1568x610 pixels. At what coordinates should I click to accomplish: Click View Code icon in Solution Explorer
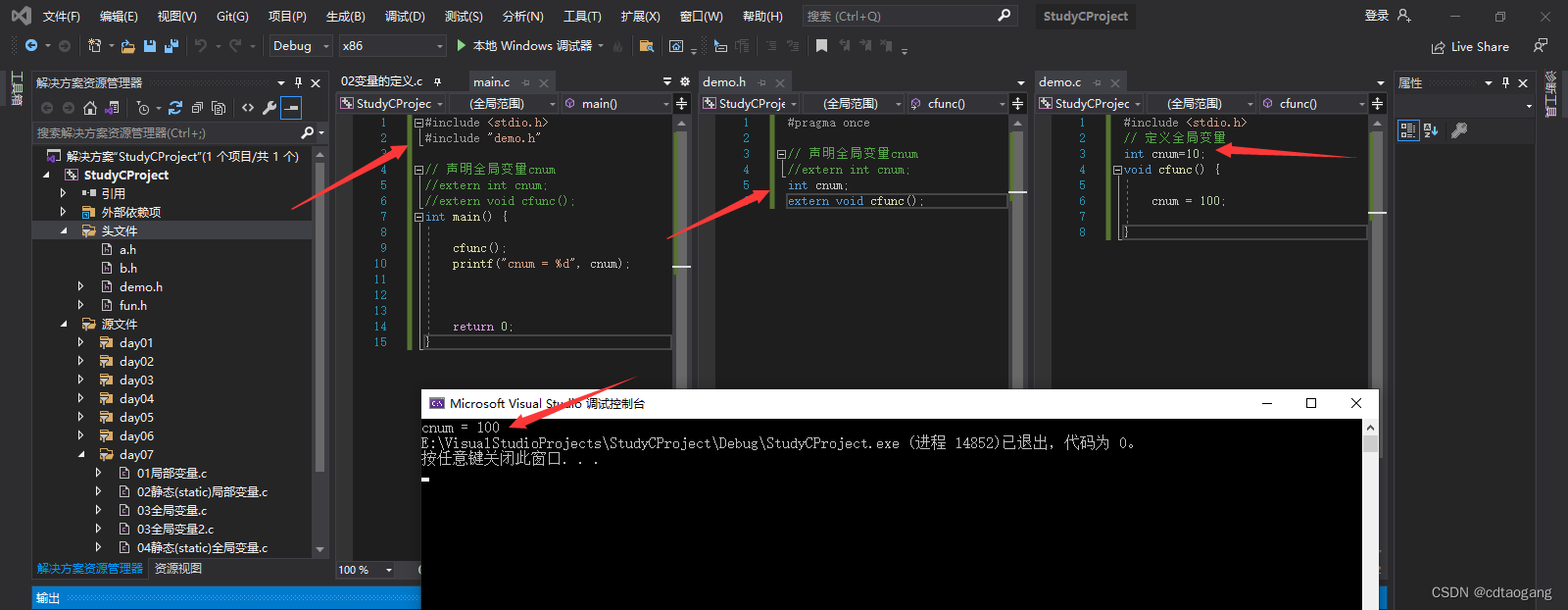tap(248, 108)
